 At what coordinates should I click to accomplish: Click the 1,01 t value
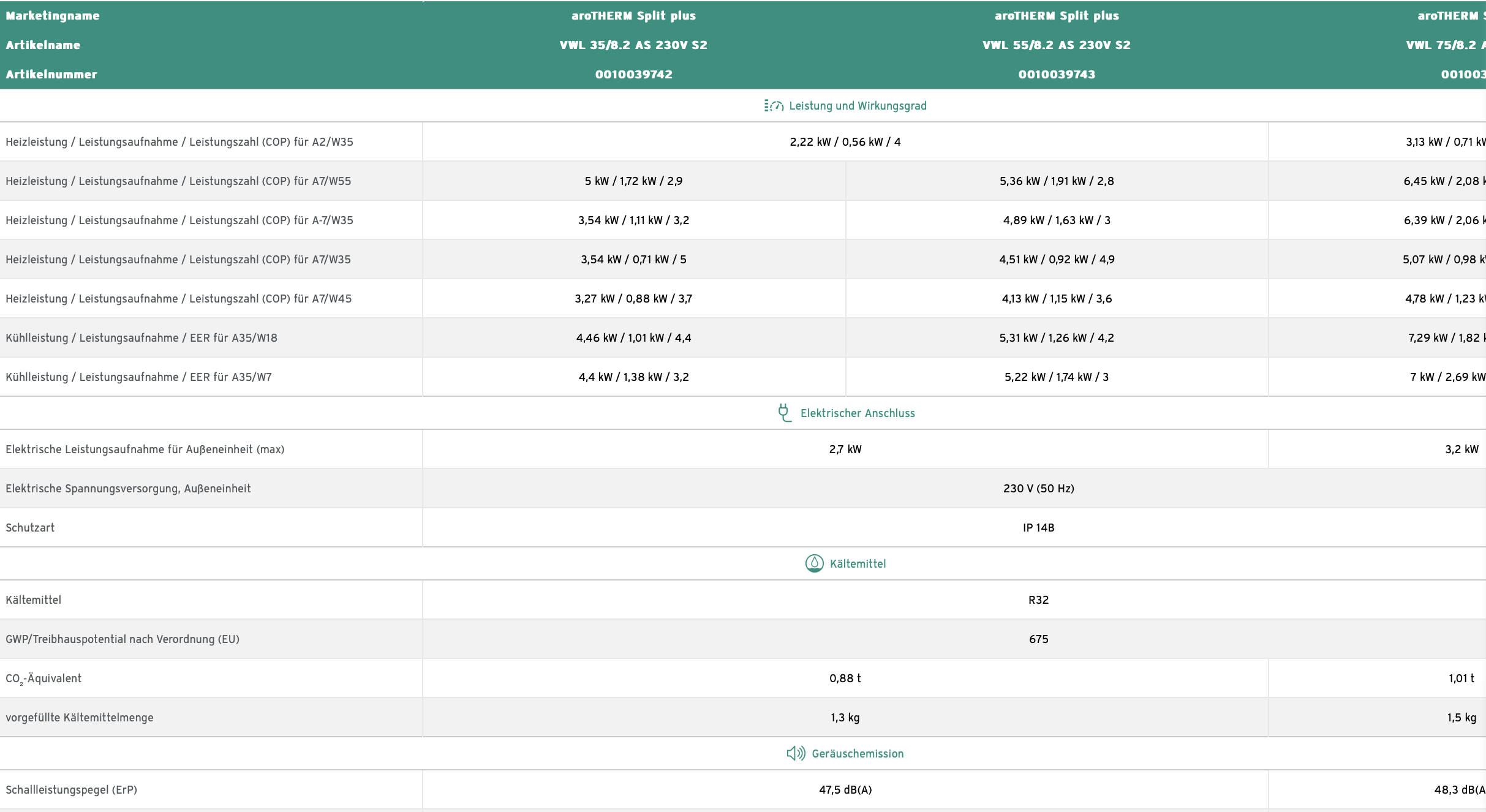[1461, 679]
